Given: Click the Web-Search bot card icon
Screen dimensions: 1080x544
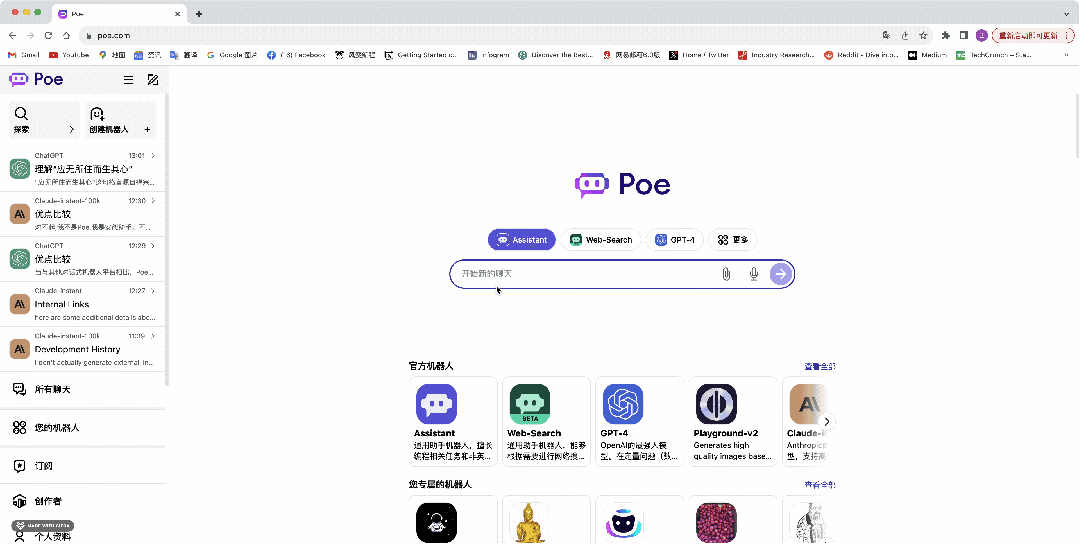Looking at the screenshot, I should [x=529, y=404].
